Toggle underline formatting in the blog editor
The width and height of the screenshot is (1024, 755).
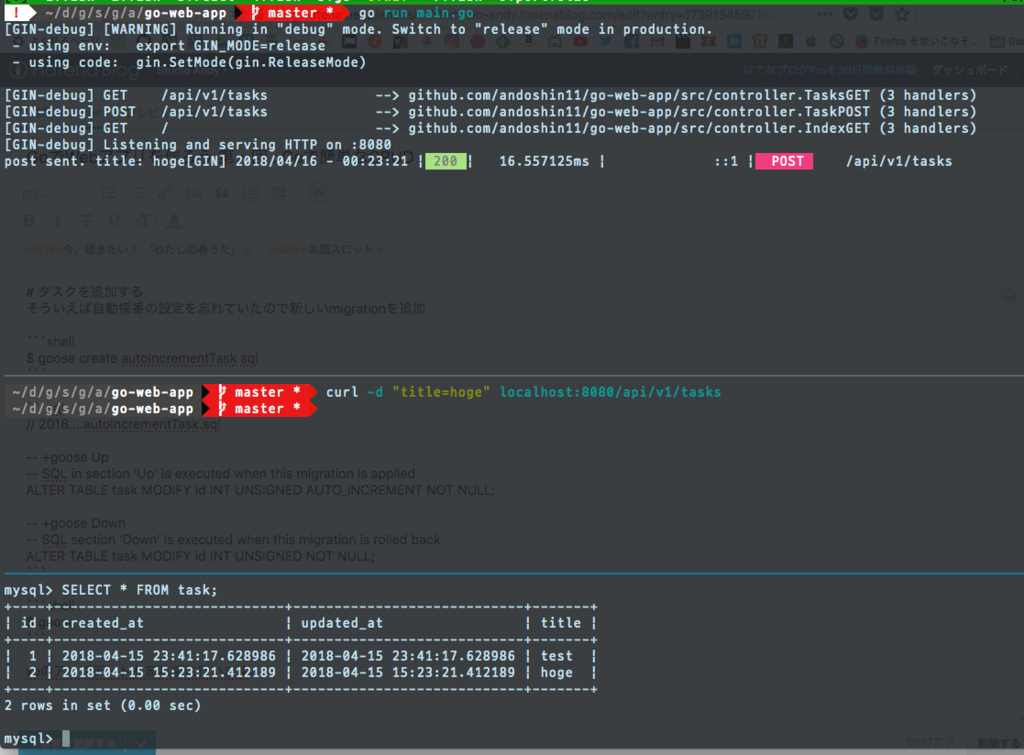114,221
